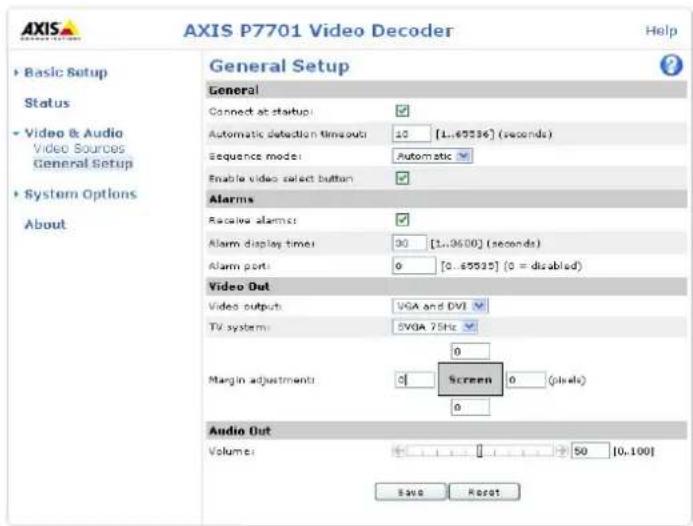
Task: Open the About page
Action: coord(45,225)
